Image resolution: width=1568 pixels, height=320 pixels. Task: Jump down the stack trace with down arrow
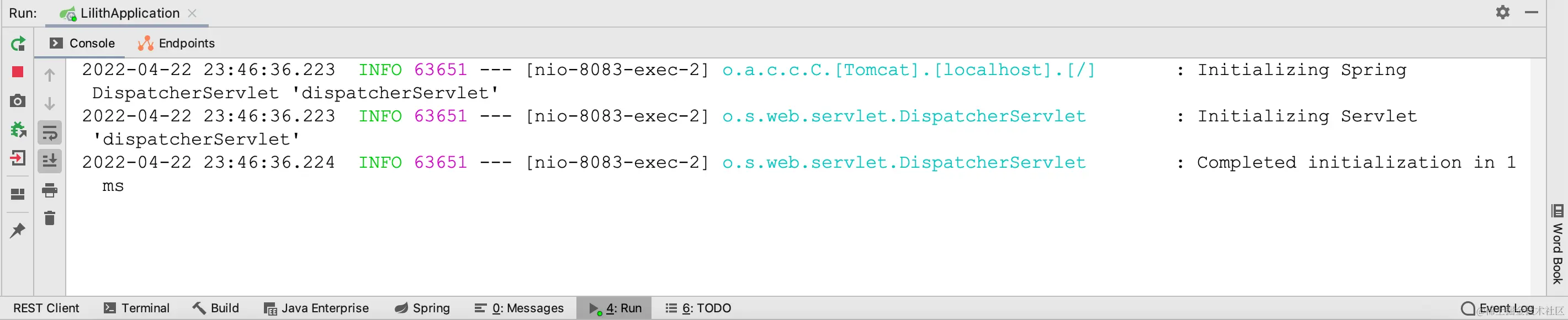point(50,103)
